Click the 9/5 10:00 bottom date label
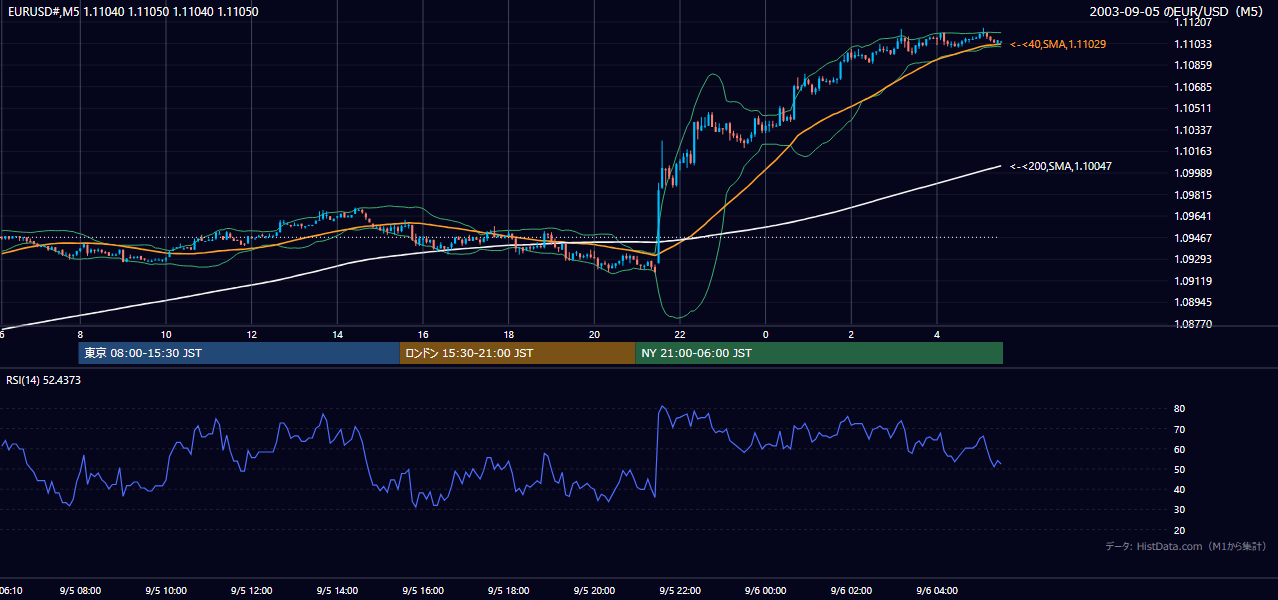Viewport: 1278px width, 600px height. pyautogui.click(x=166, y=591)
